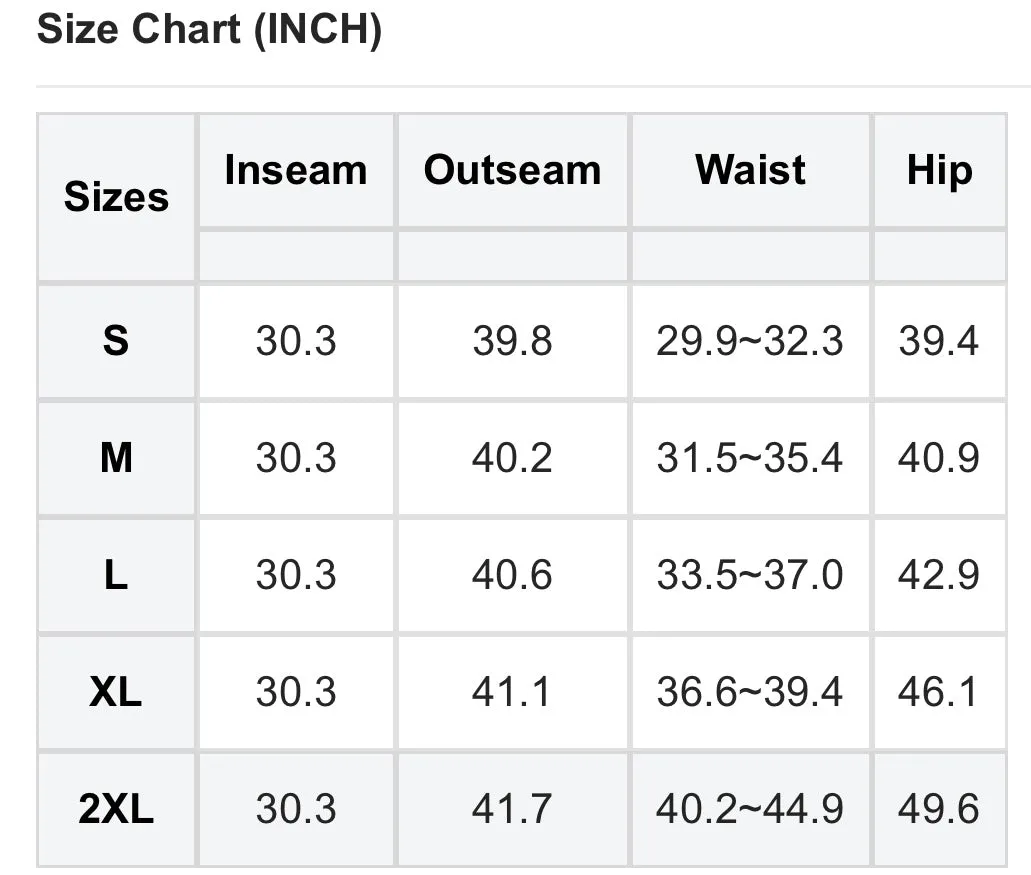Image resolution: width=1031 pixels, height=875 pixels.
Task: Select the 40.6 outseam cell
Action: click(x=512, y=575)
